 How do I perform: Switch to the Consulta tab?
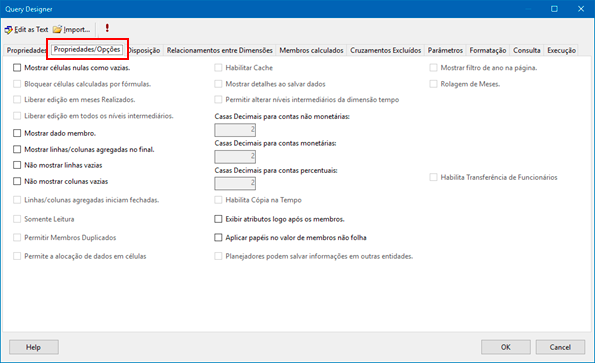coord(526,50)
